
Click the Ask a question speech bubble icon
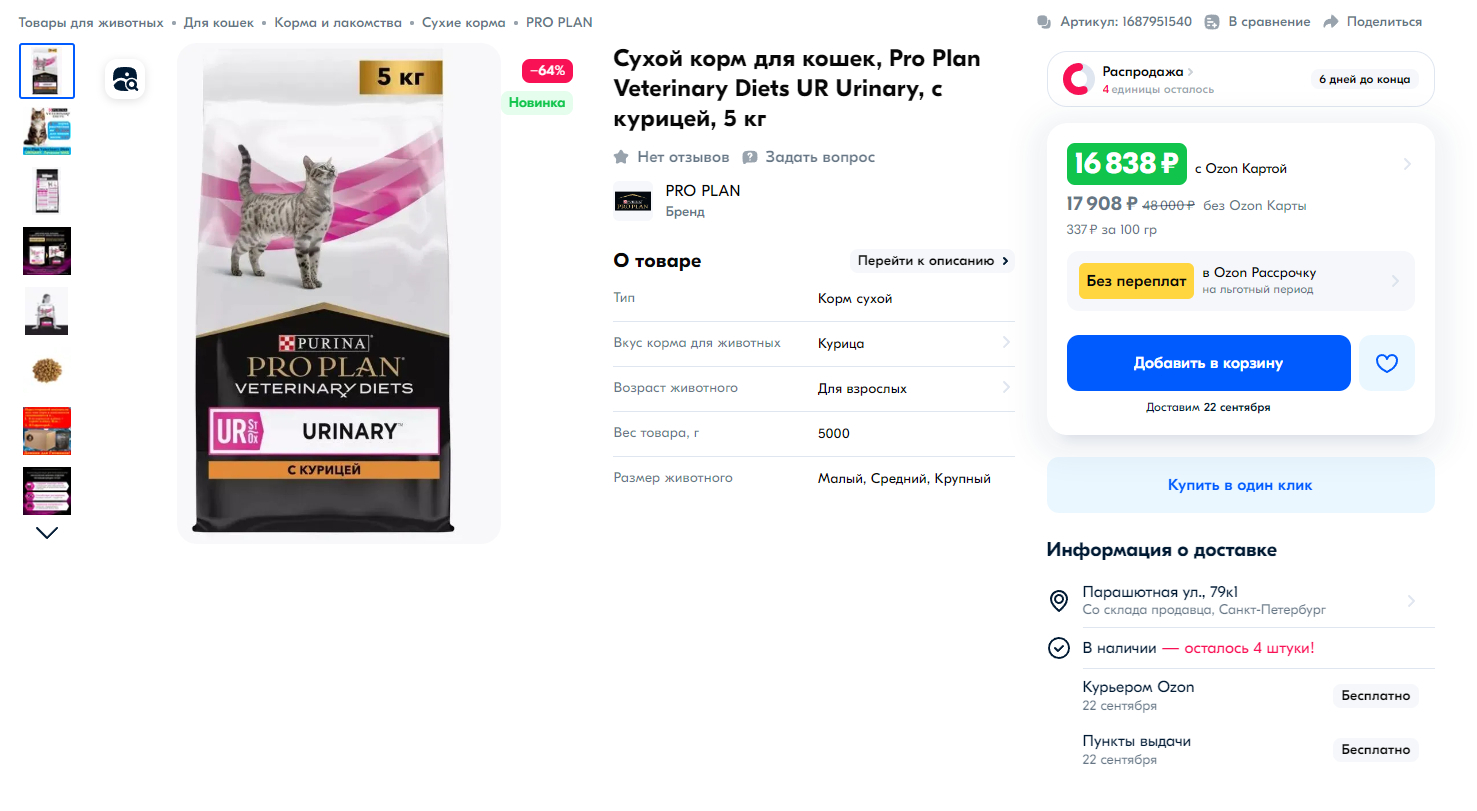pyautogui.click(x=750, y=157)
